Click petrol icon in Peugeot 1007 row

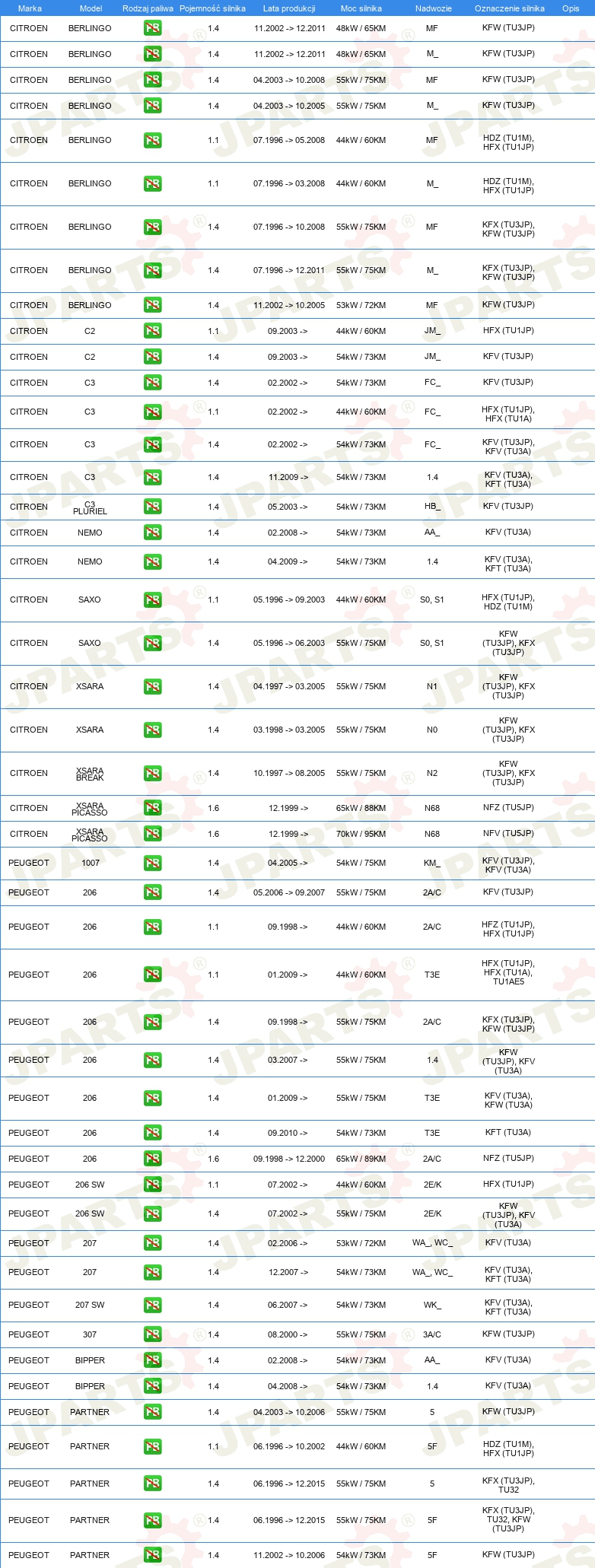153,863
